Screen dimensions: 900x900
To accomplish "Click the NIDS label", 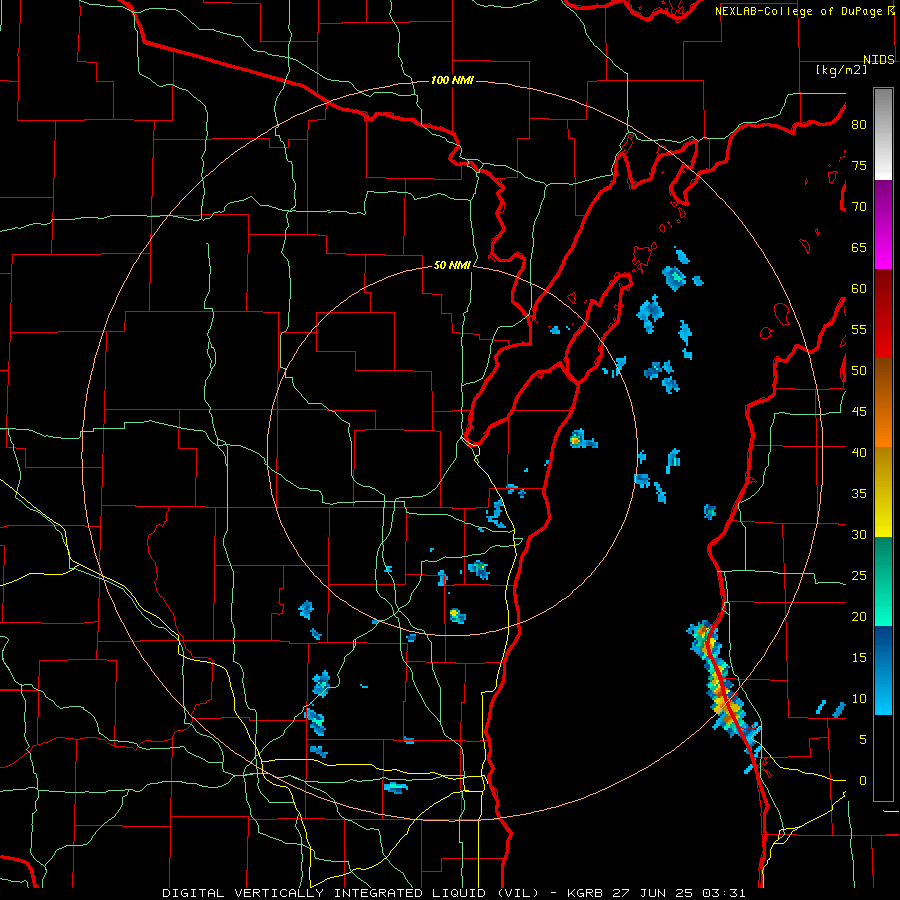I will point(879,59).
